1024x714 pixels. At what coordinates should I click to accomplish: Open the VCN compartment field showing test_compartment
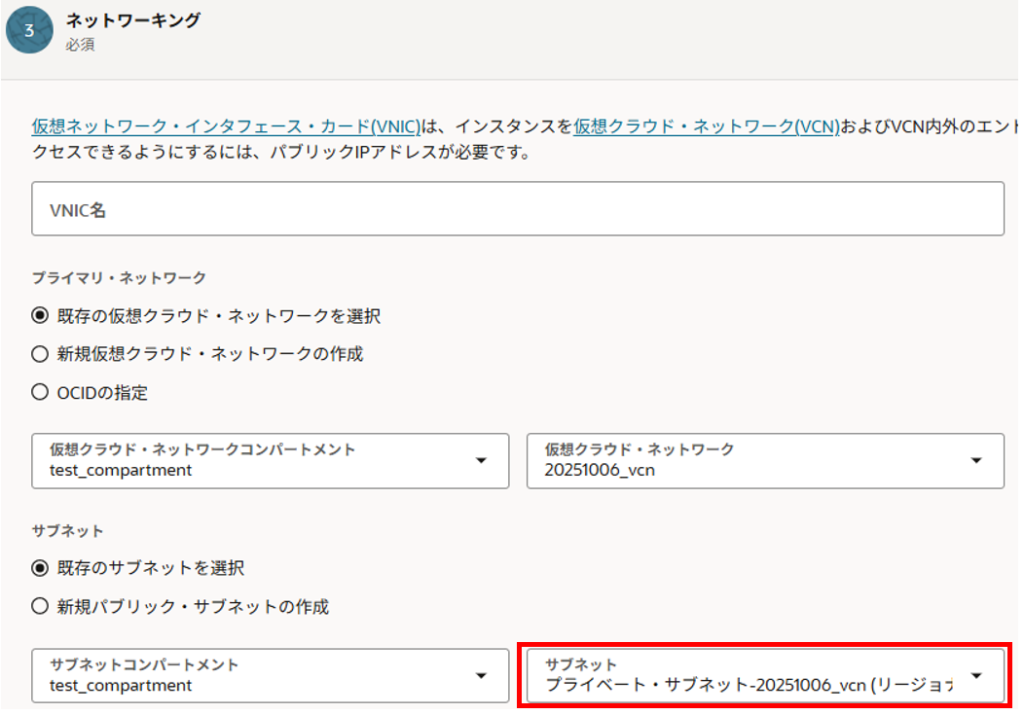pyautogui.click(x=250, y=461)
